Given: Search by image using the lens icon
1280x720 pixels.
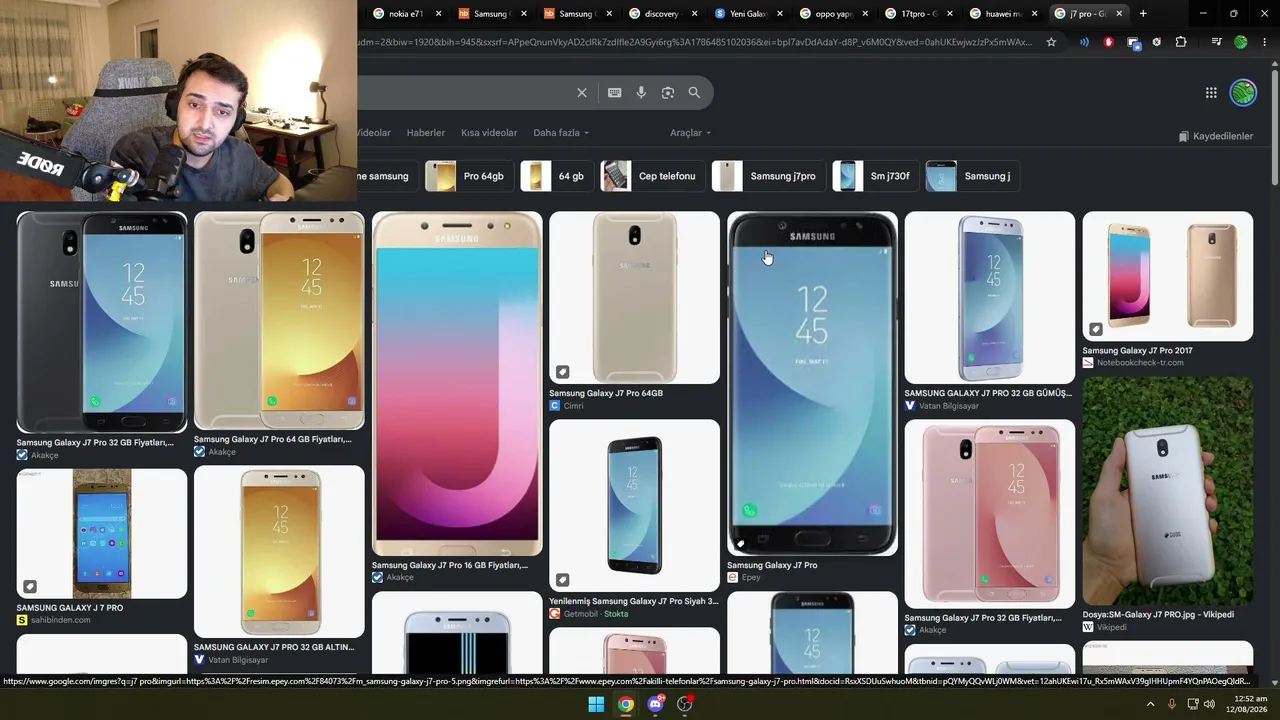Looking at the screenshot, I should pos(668,93).
